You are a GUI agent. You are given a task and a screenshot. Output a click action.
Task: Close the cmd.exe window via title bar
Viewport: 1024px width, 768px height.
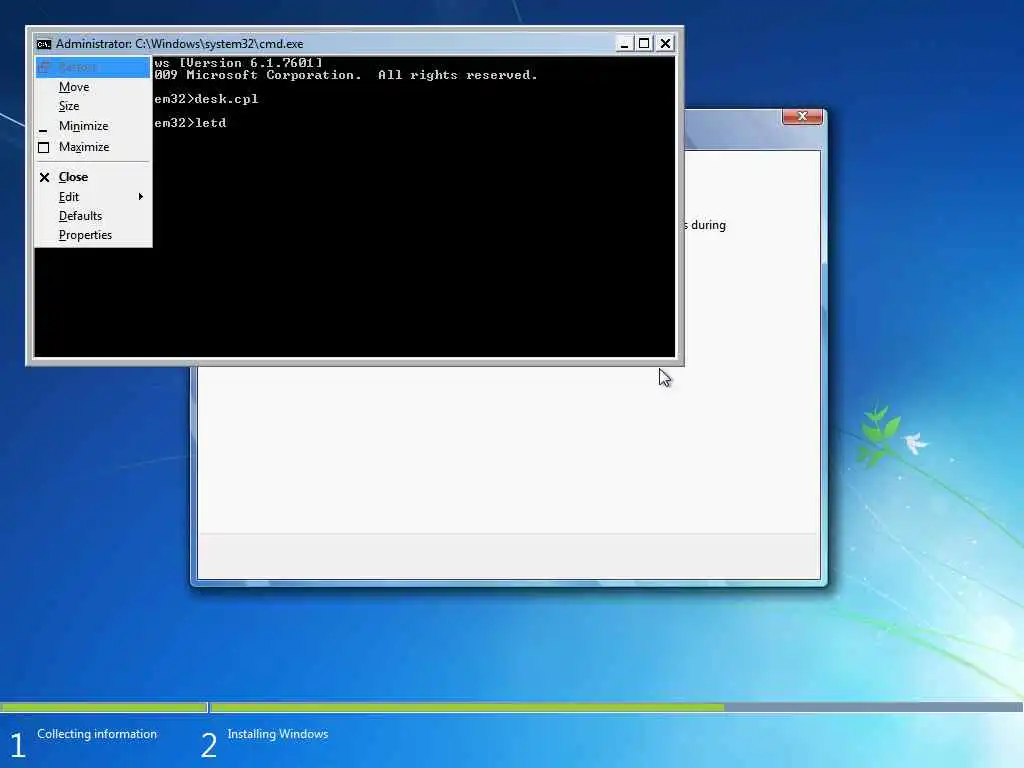[x=665, y=44]
